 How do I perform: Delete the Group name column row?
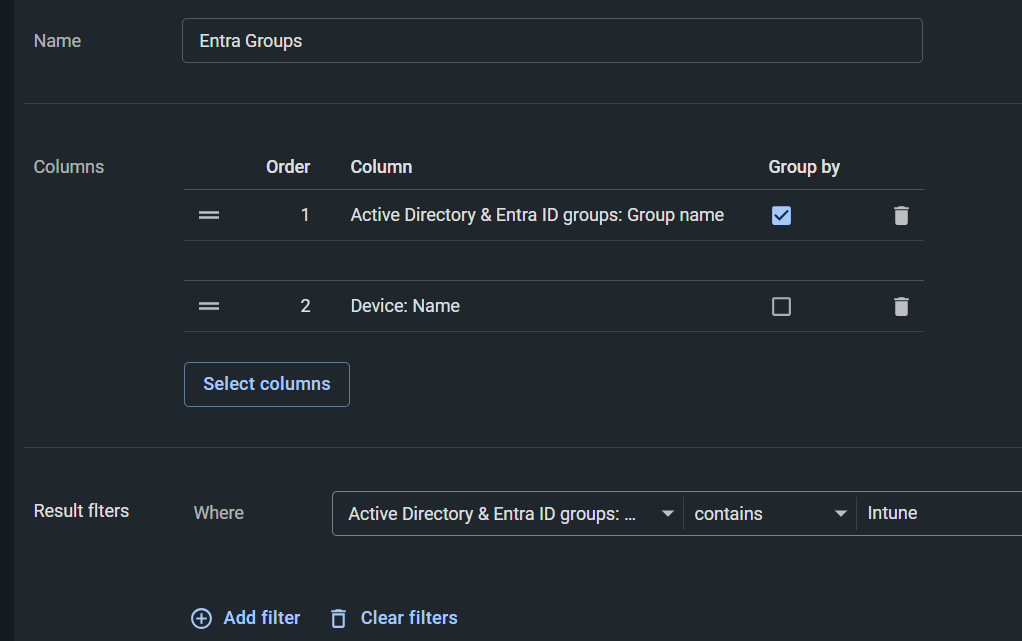[x=901, y=215]
